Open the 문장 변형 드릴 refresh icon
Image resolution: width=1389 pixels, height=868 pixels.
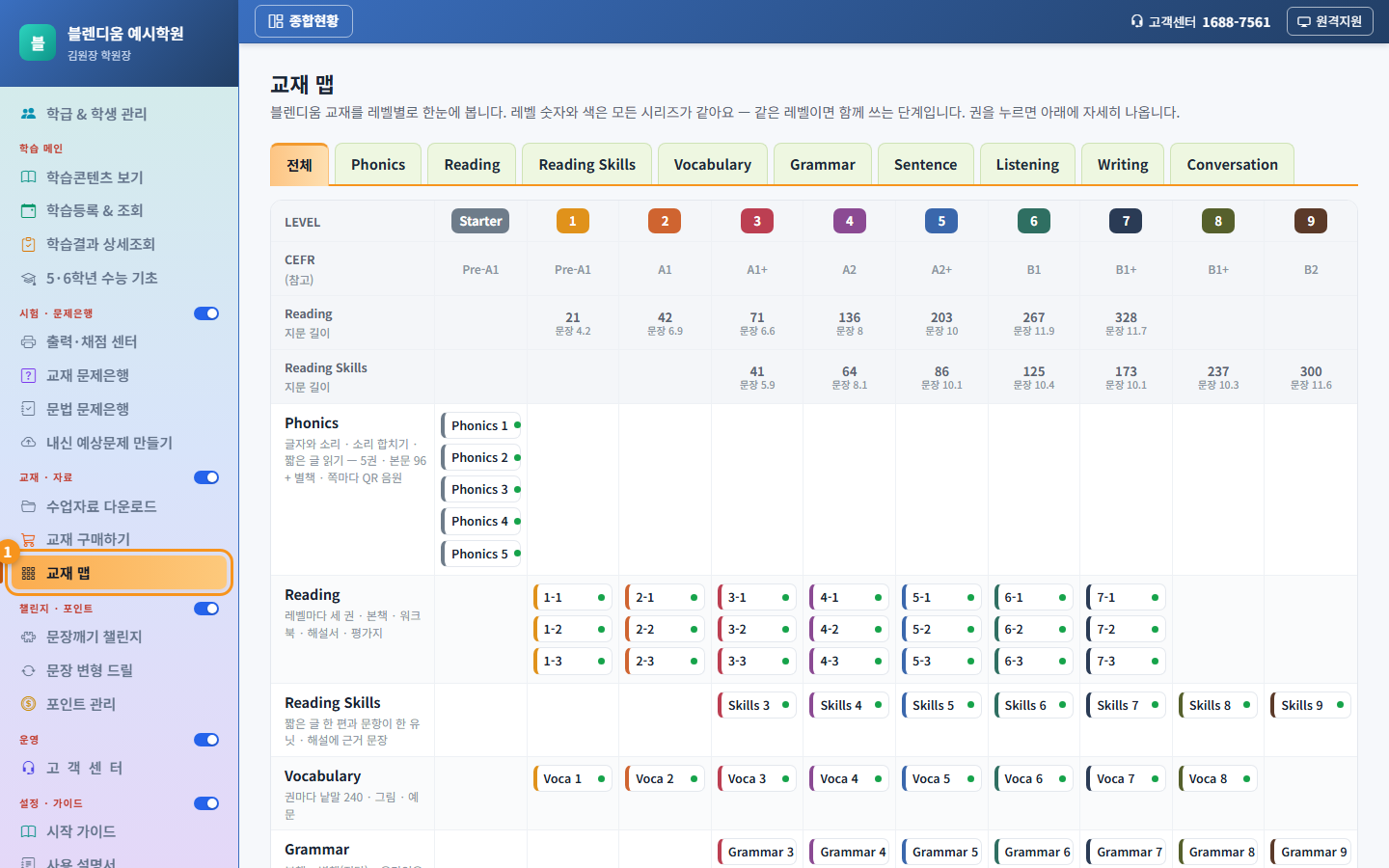[x=29, y=670]
